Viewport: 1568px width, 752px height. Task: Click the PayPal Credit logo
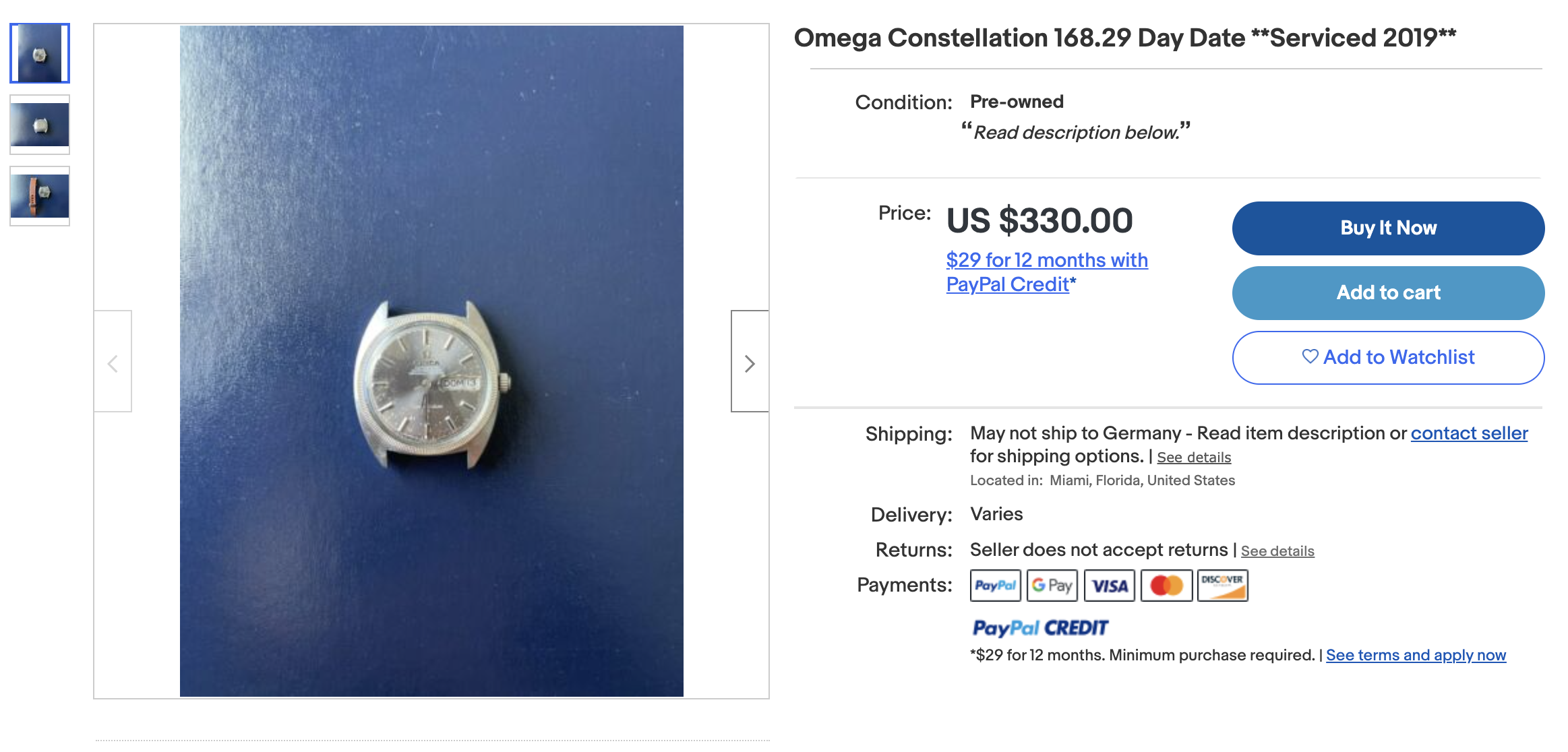tap(1039, 627)
